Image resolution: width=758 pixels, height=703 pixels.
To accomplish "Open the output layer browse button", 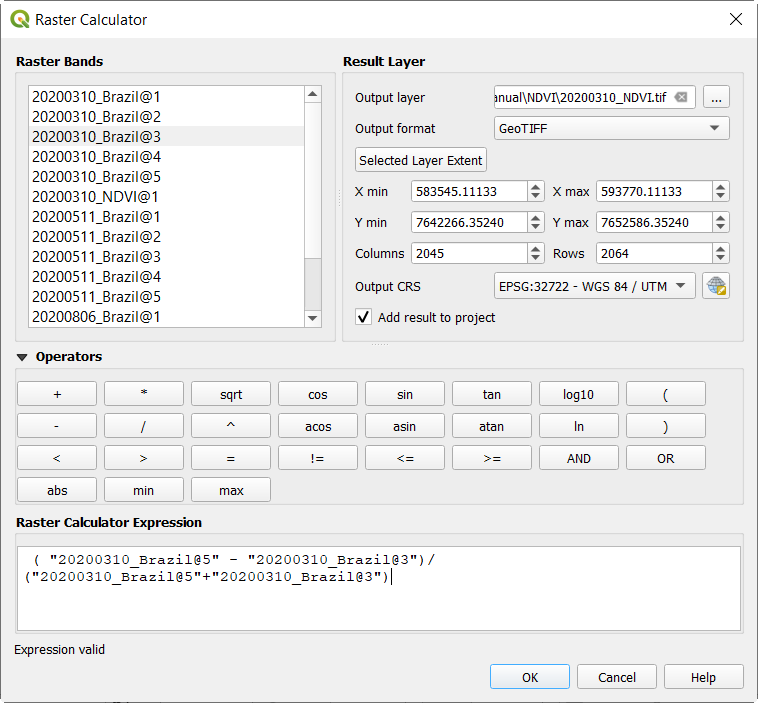I will pos(716,97).
